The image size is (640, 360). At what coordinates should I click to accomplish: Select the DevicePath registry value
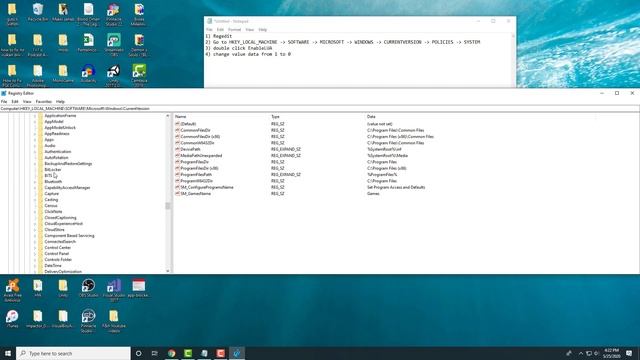coord(190,149)
